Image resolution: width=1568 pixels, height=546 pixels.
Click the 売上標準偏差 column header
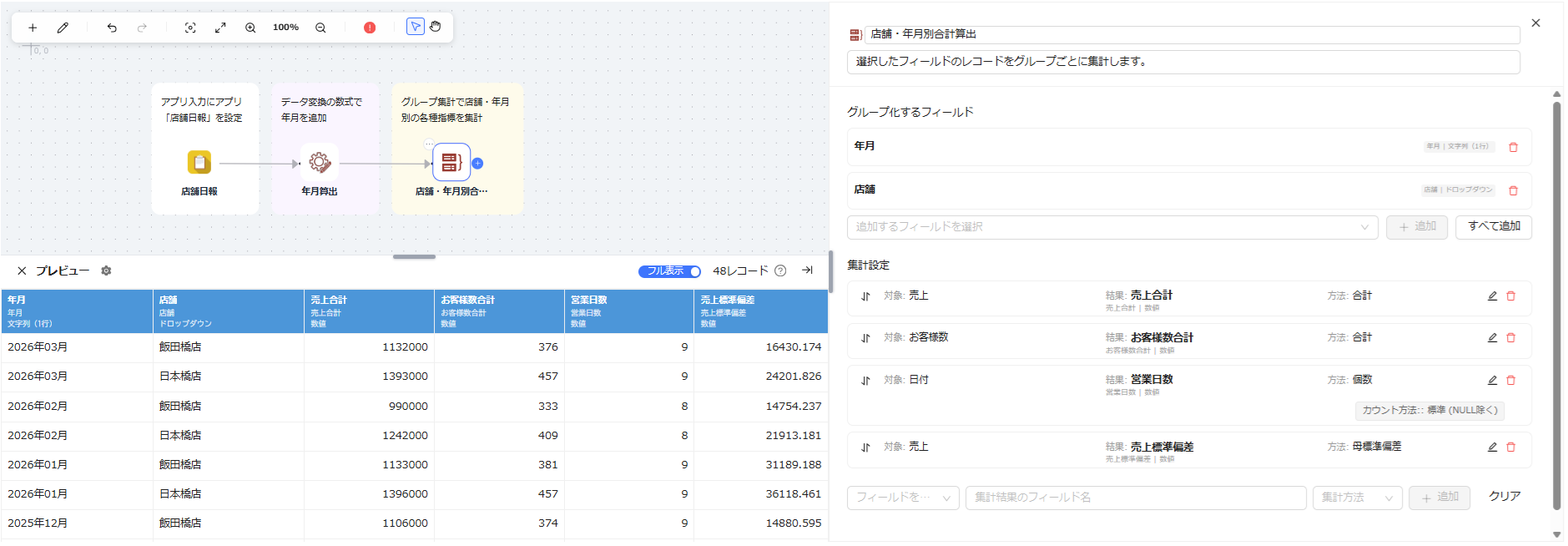click(x=760, y=311)
